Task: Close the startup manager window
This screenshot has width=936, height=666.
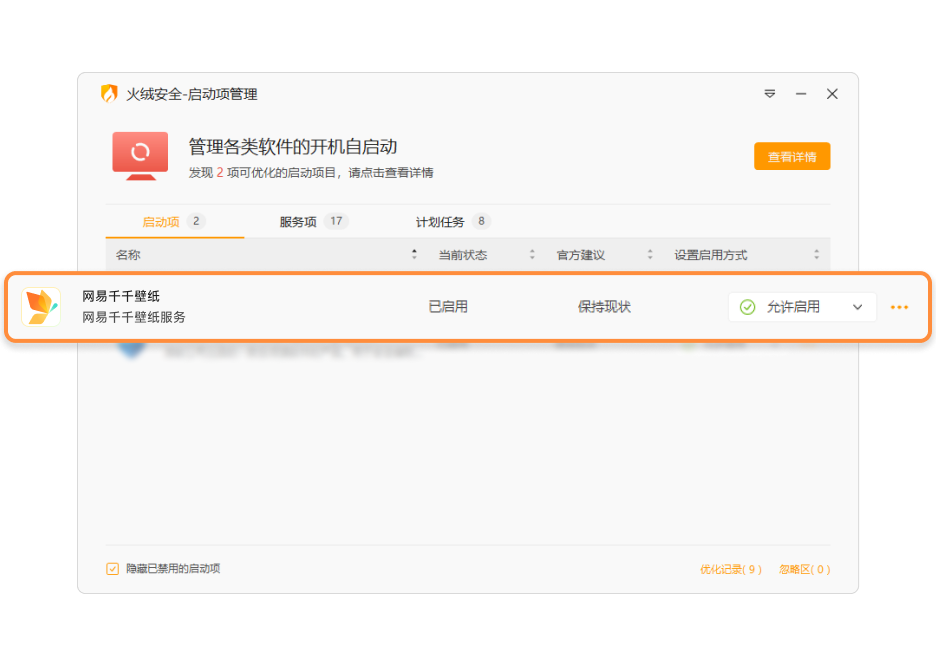Action: click(832, 94)
